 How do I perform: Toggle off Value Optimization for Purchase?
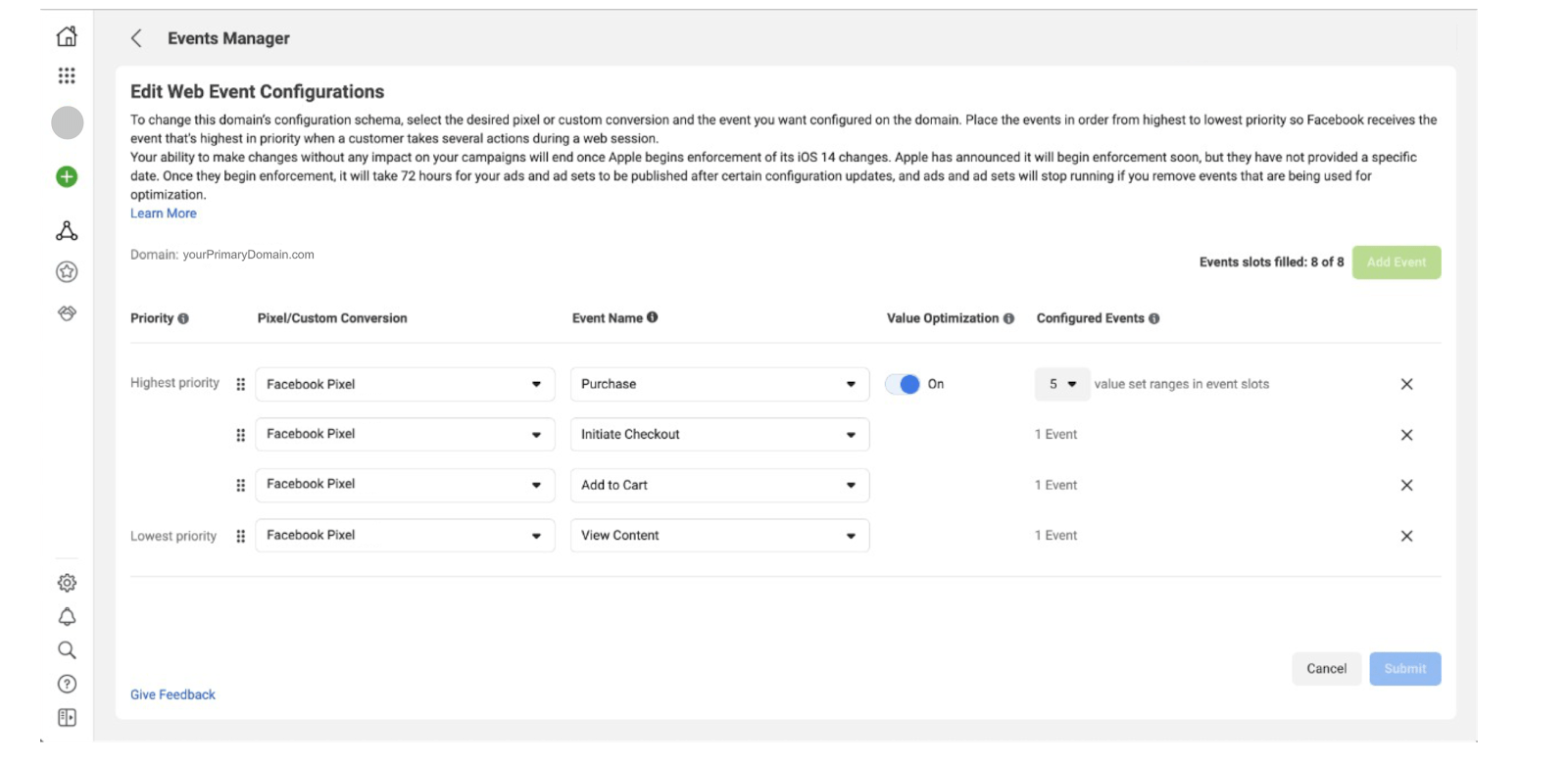tap(903, 384)
